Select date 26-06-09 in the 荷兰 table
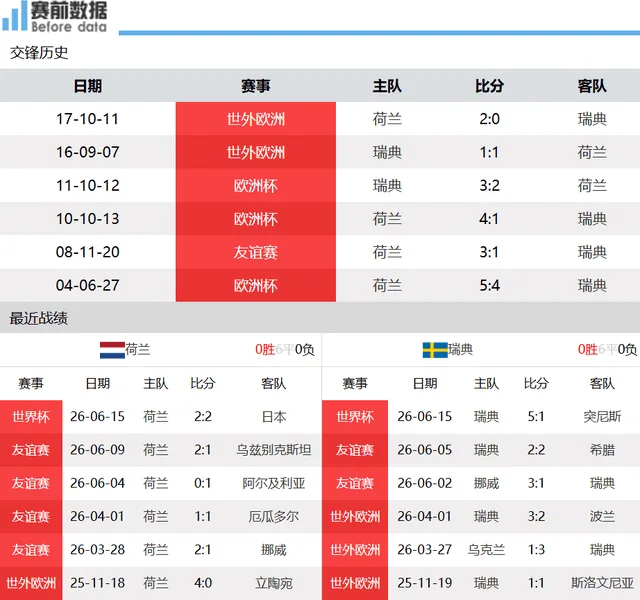640x600 pixels. tap(97, 450)
